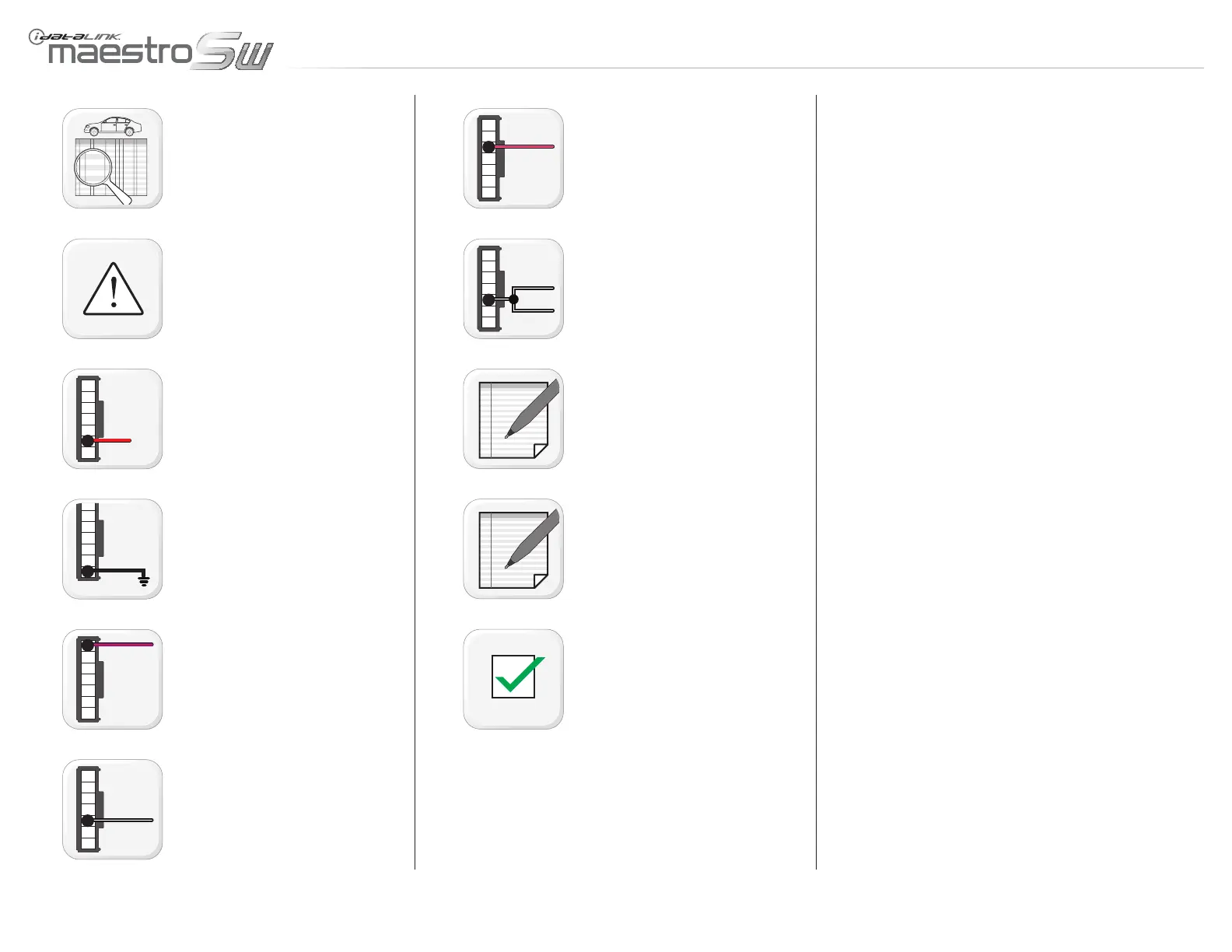Image resolution: width=1232 pixels, height=952 pixels.
Task: Choose the connector icon with white wire
Action: [x=113, y=810]
